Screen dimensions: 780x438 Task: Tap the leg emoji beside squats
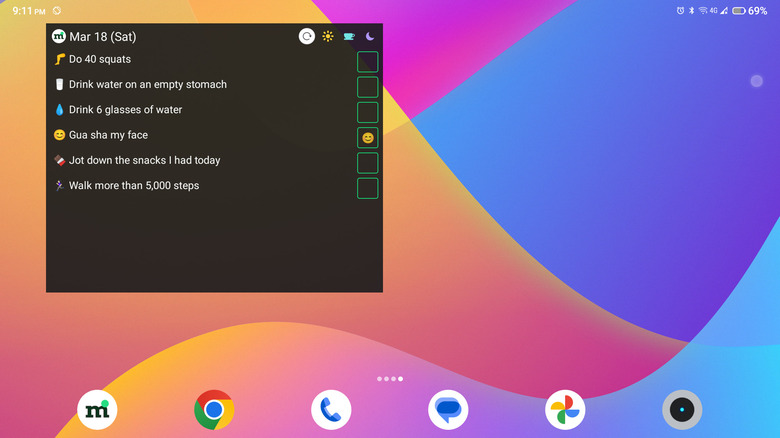tap(60, 59)
